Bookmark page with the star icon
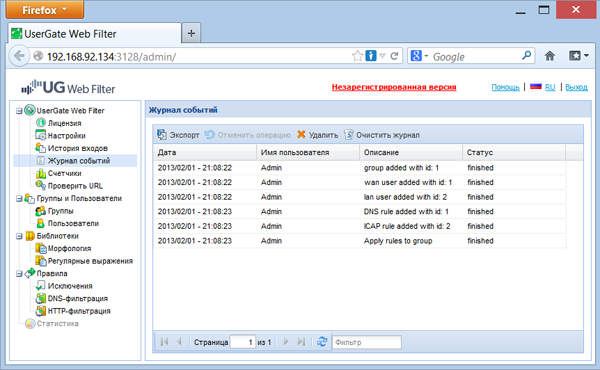Screen dimensions: 600x370 (x=357, y=56)
